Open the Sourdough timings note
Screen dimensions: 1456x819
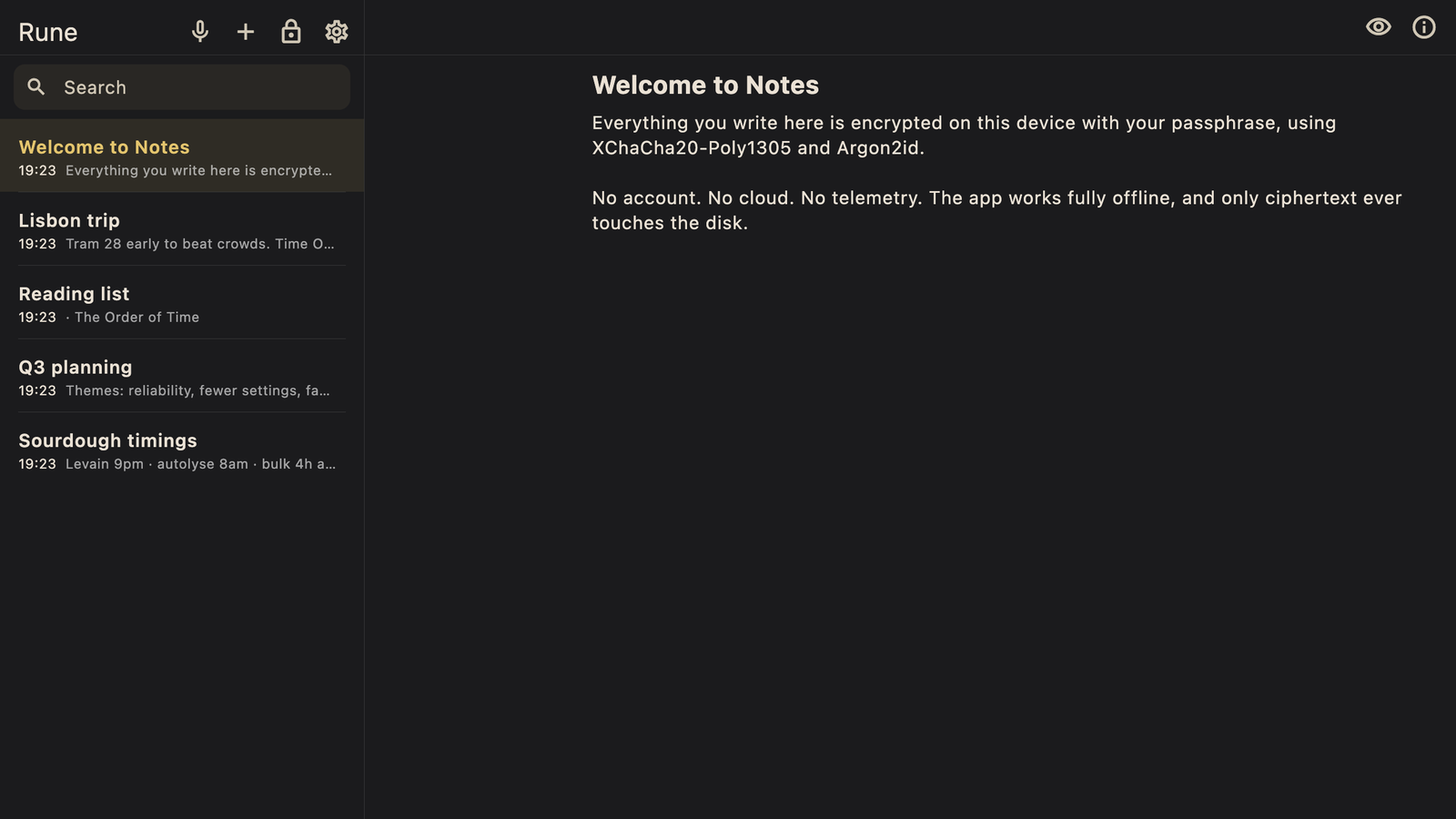tap(182, 450)
